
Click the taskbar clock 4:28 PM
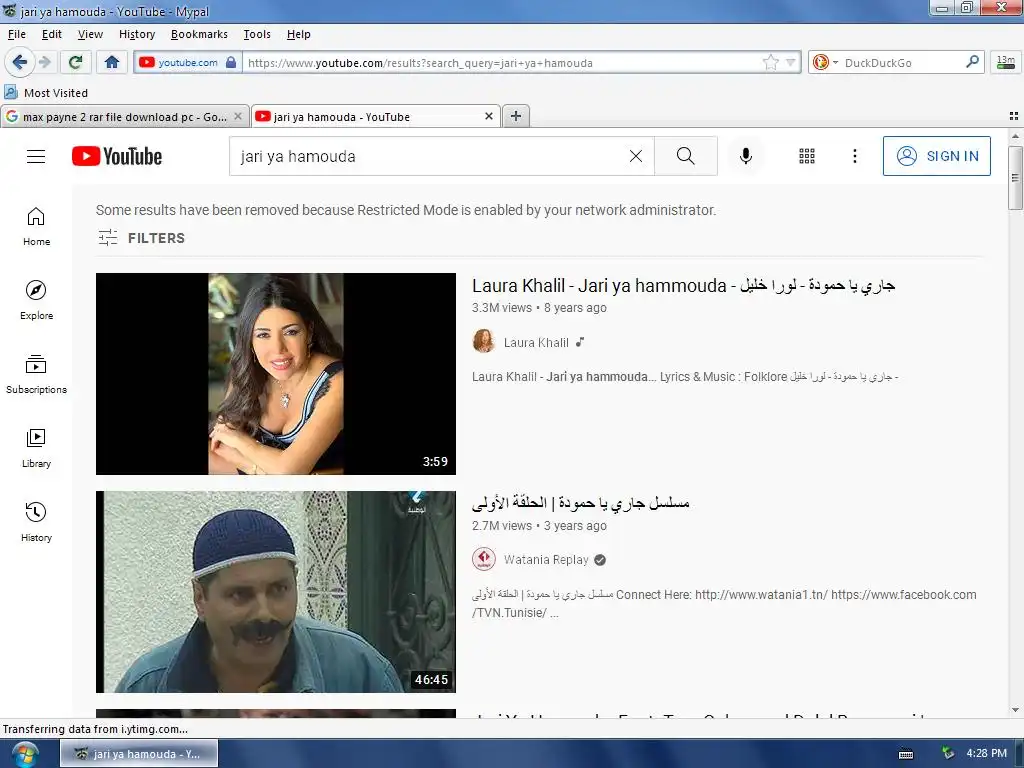click(986, 753)
